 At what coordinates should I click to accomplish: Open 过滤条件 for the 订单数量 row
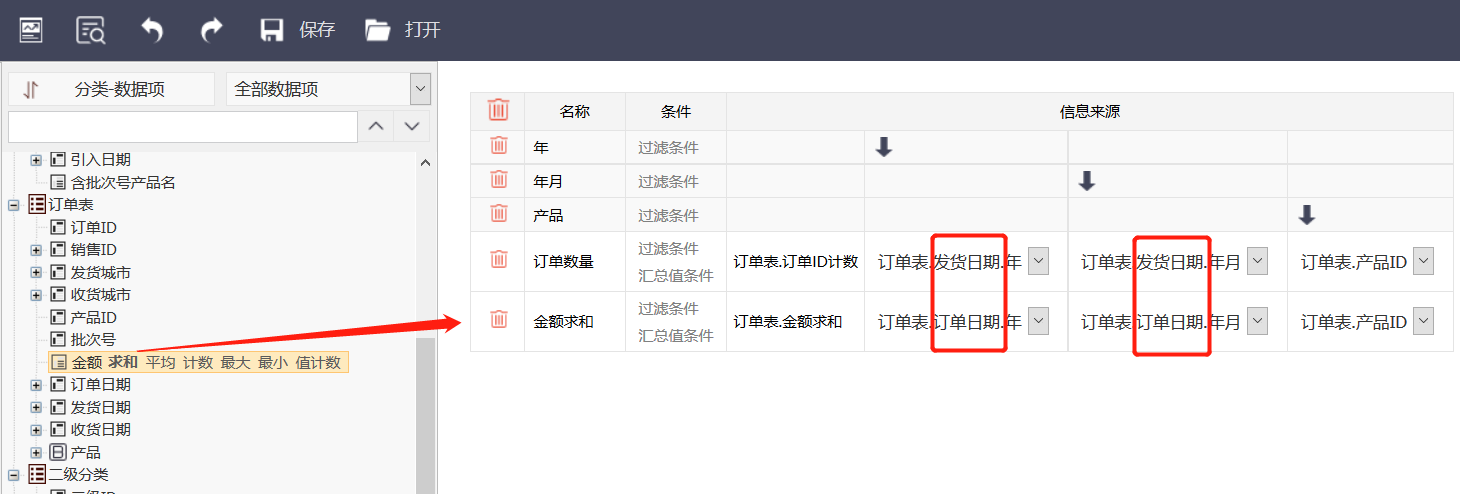tap(668, 248)
